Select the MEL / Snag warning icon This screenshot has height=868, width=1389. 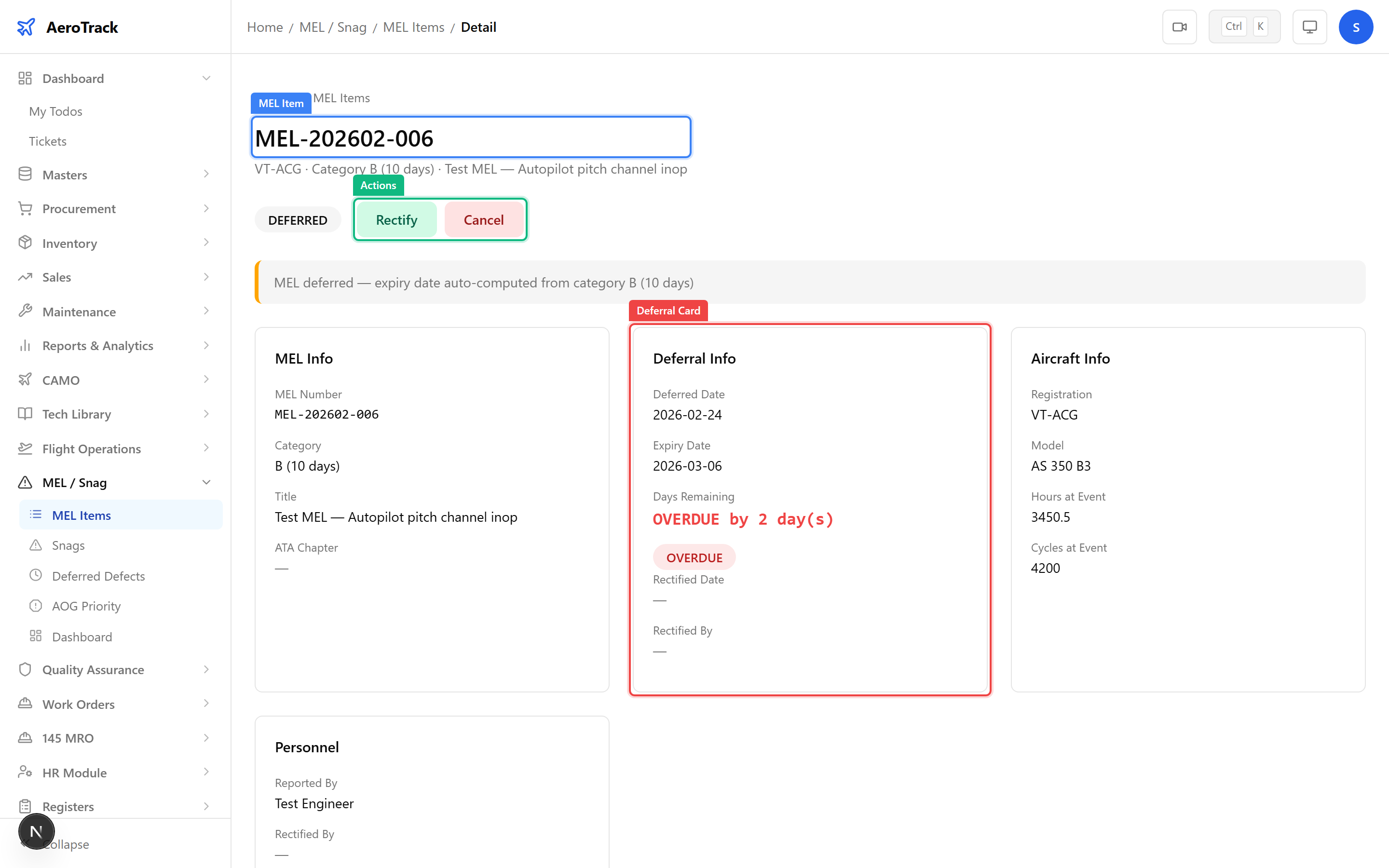coord(25,482)
